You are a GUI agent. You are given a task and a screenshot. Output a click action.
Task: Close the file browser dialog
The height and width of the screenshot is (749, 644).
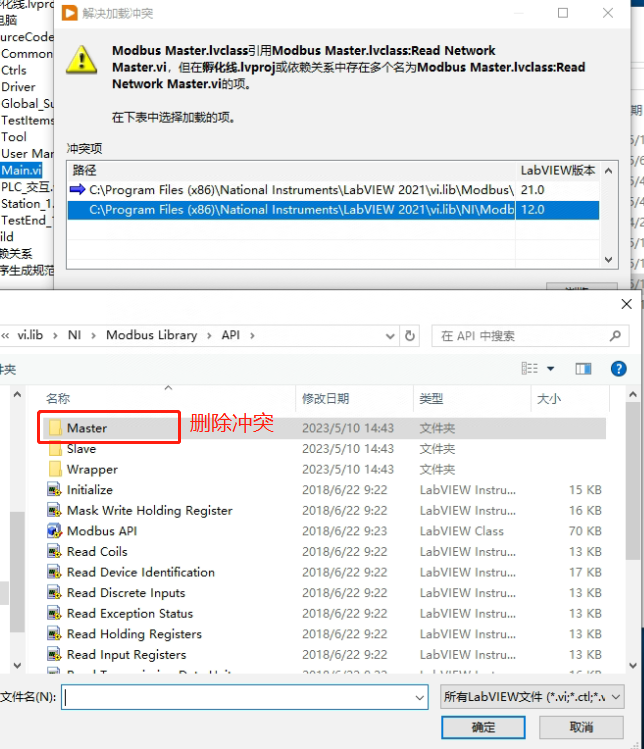(626, 304)
